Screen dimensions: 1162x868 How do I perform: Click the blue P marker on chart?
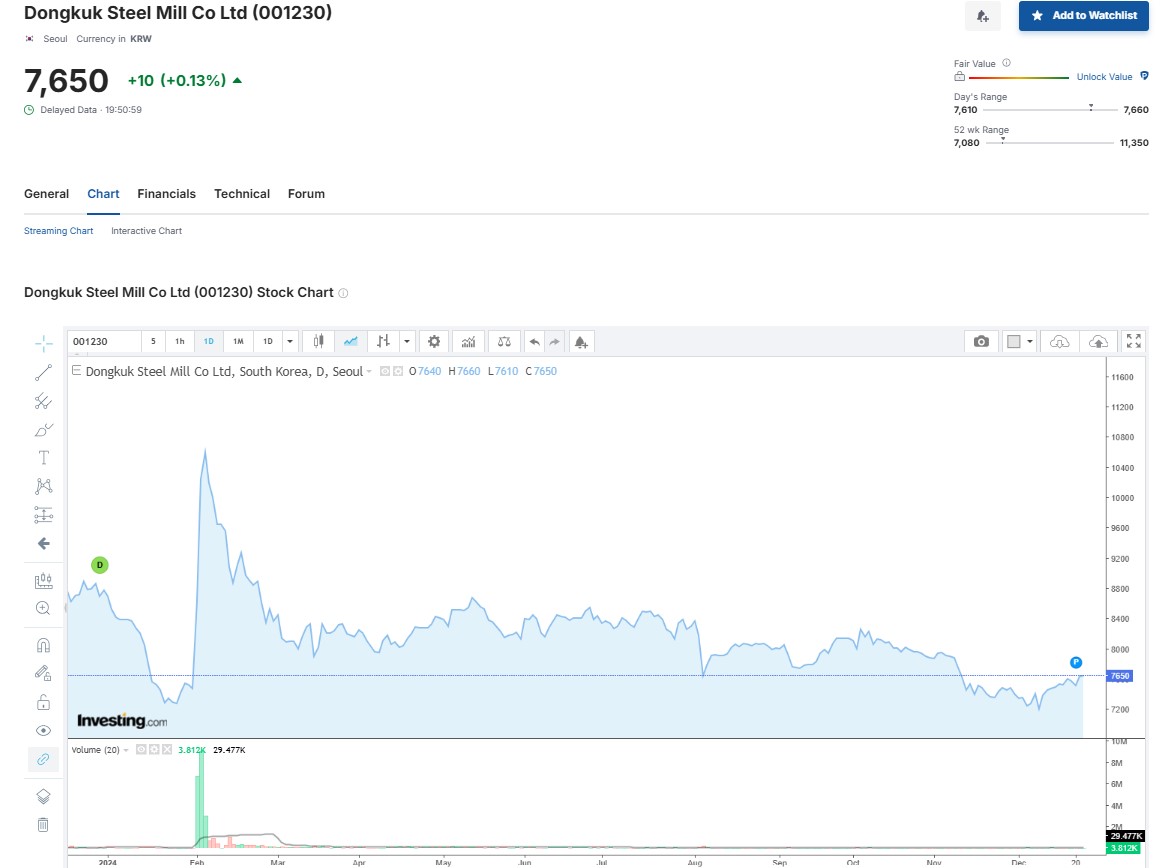1076,663
